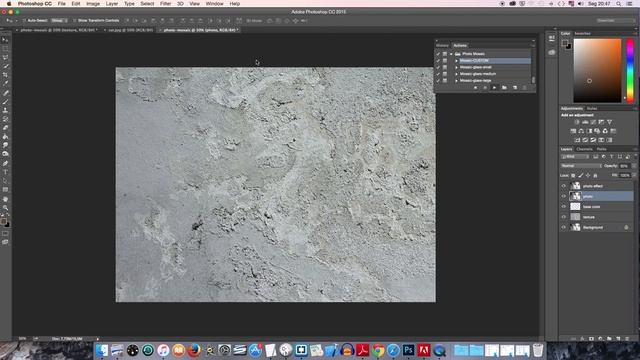Open the Filter menu
Viewport: 640px width, 360px height.
click(x=165, y=4)
